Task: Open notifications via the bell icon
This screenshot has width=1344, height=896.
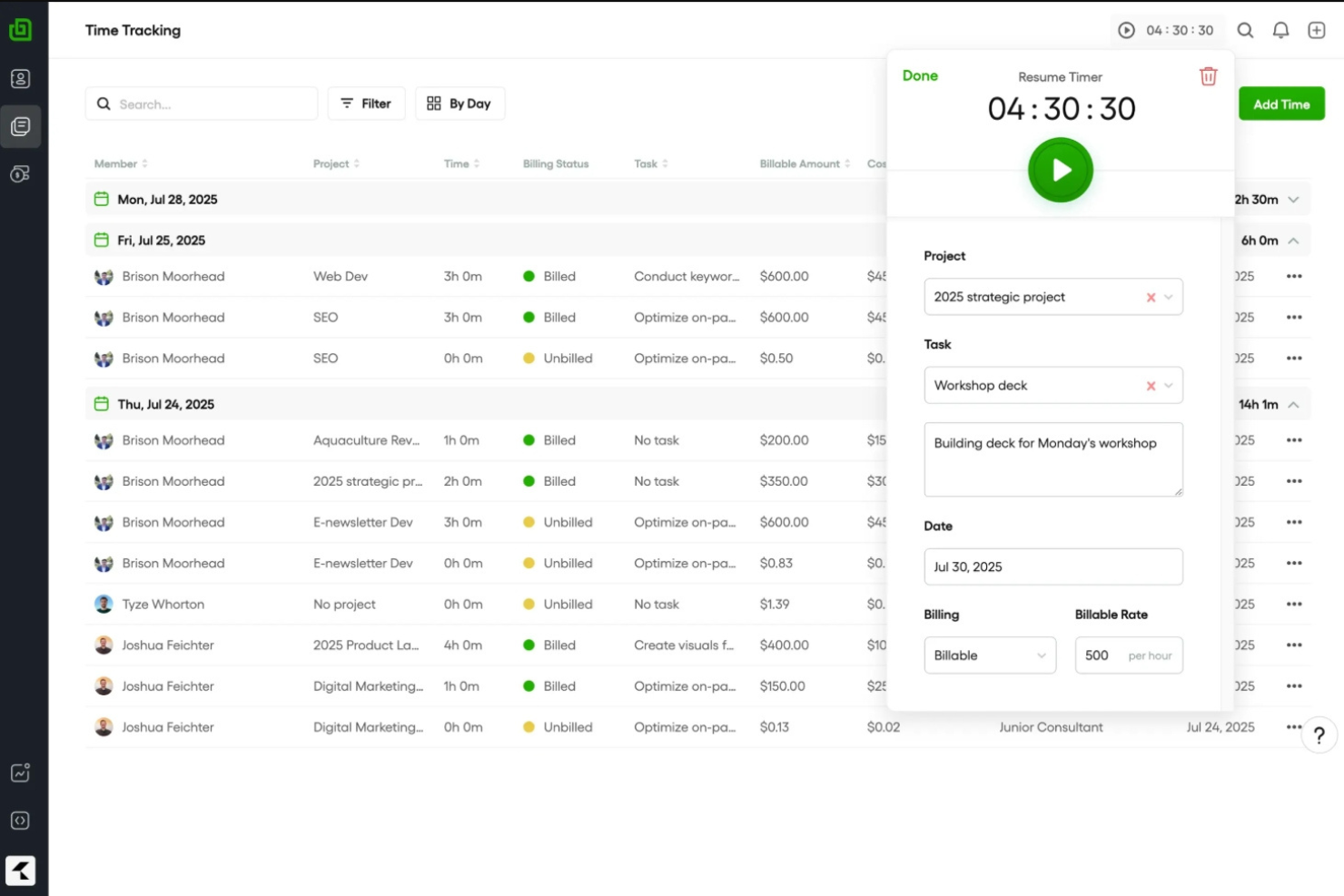Action: click(x=1280, y=30)
